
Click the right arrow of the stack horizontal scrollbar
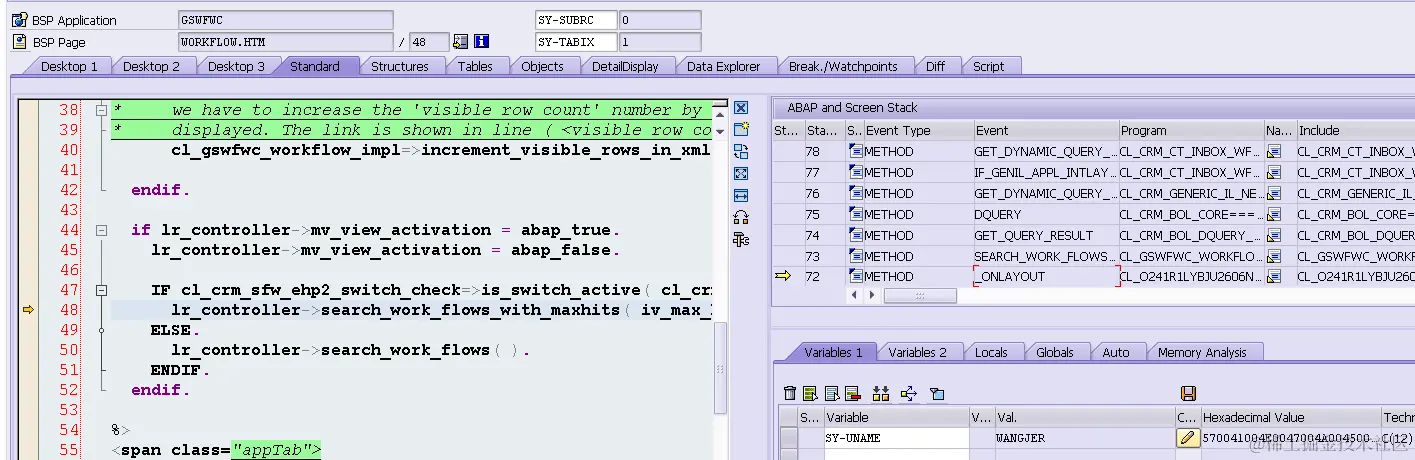click(x=870, y=296)
